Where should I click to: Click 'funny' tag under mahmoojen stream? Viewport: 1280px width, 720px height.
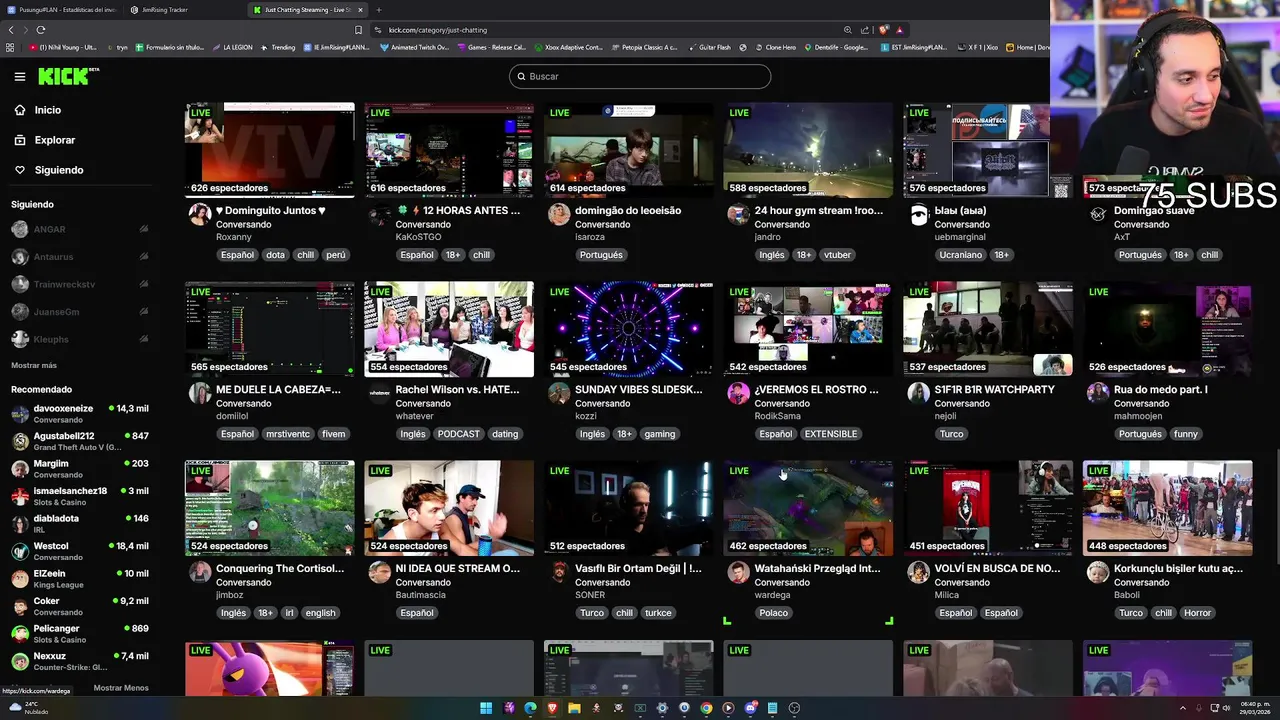click(1186, 434)
